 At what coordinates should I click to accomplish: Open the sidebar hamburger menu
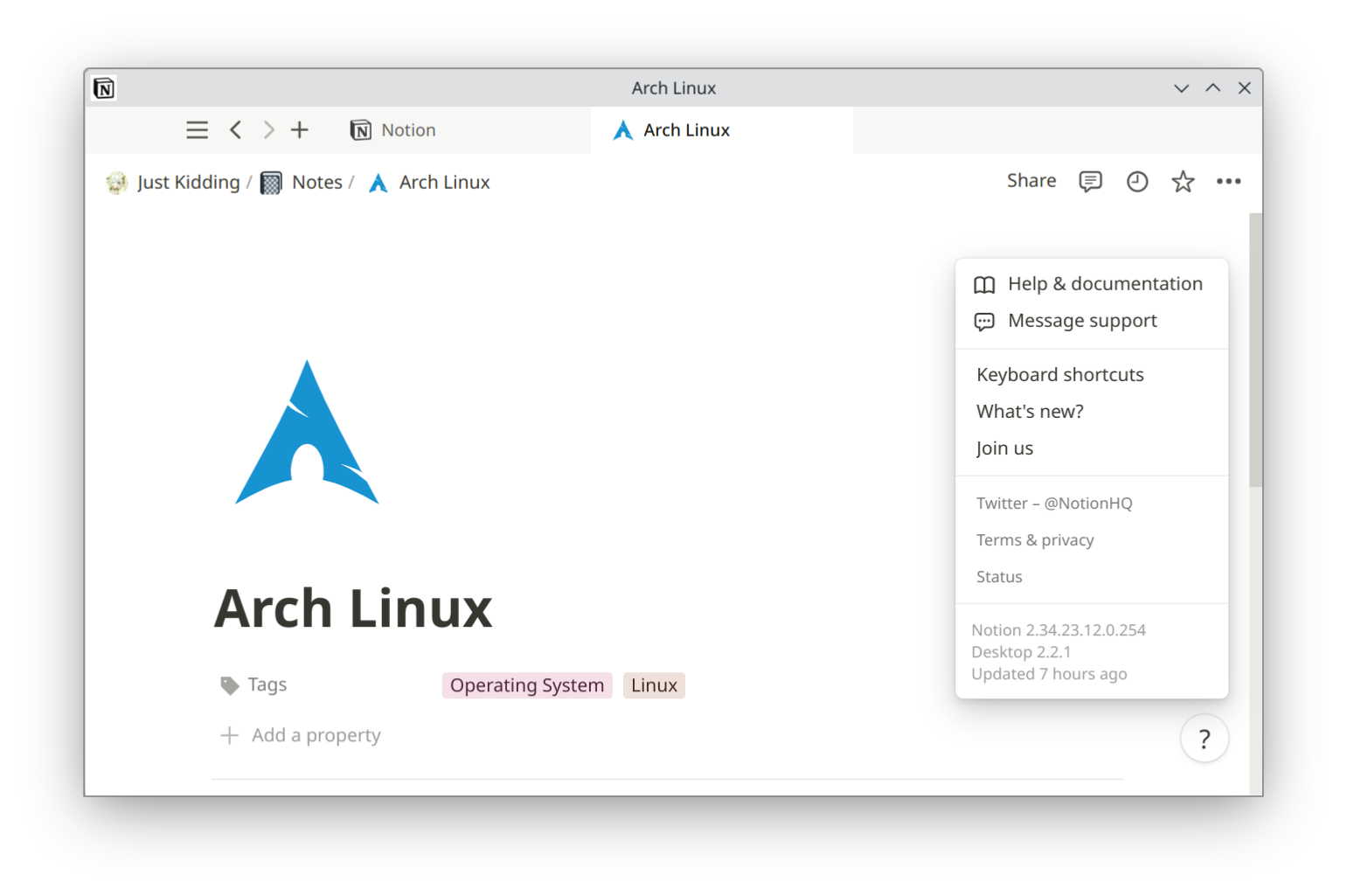click(x=198, y=130)
